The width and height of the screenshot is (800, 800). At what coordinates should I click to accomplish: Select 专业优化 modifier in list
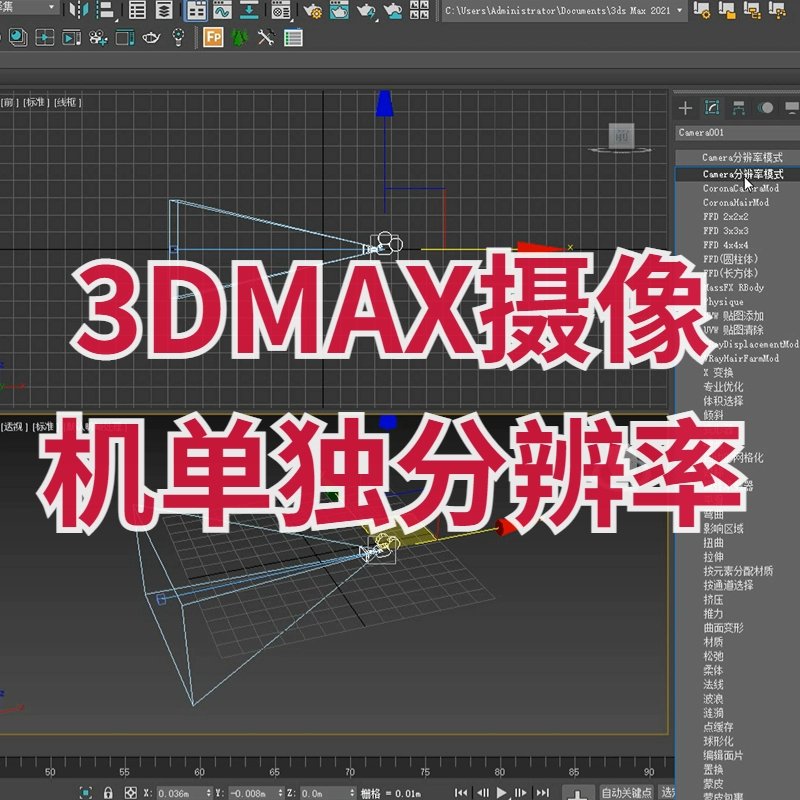click(723, 387)
